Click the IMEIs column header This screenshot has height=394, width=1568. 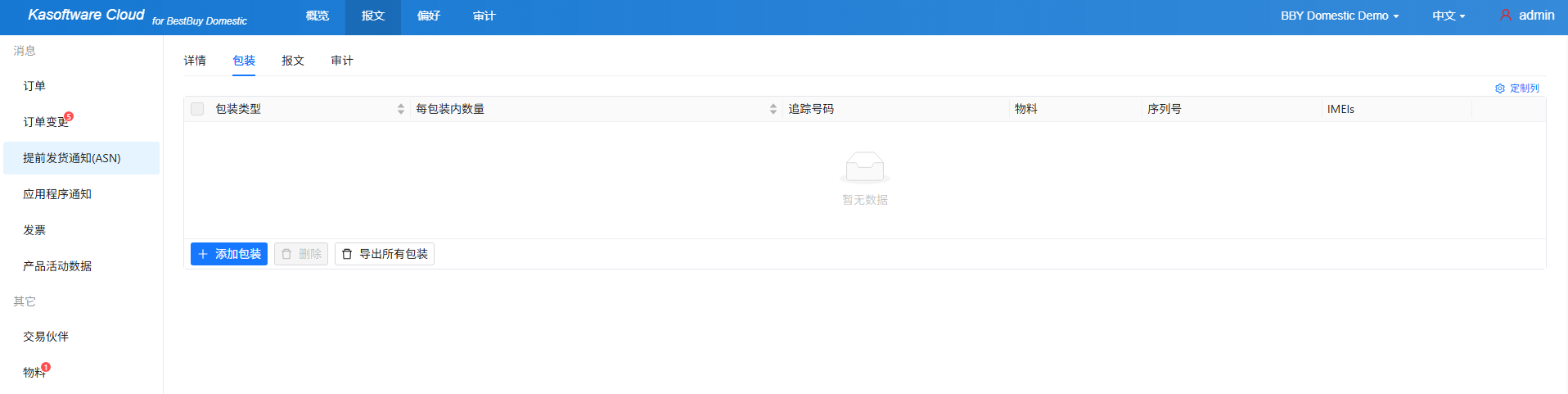pyautogui.click(x=1396, y=109)
